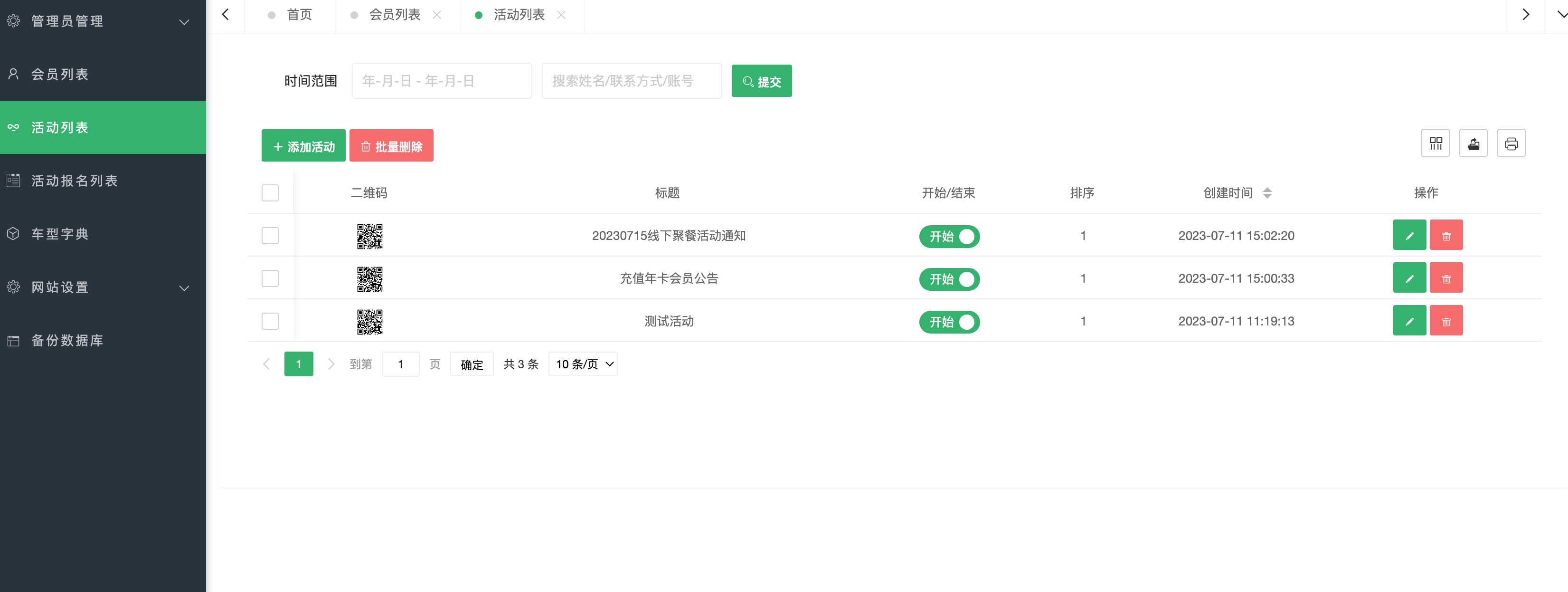Open 备份数据库 in the sidebar
The height and width of the screenshot is (592, 1568).
coord(103,340)
